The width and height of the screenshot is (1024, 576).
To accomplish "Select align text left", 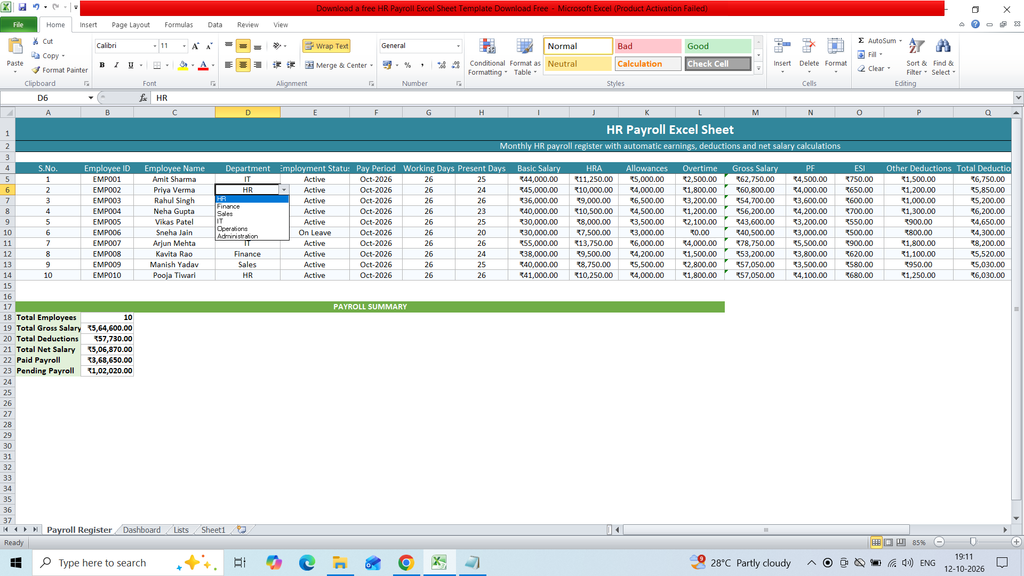I will pyautogui.click(x=229, y=65).
